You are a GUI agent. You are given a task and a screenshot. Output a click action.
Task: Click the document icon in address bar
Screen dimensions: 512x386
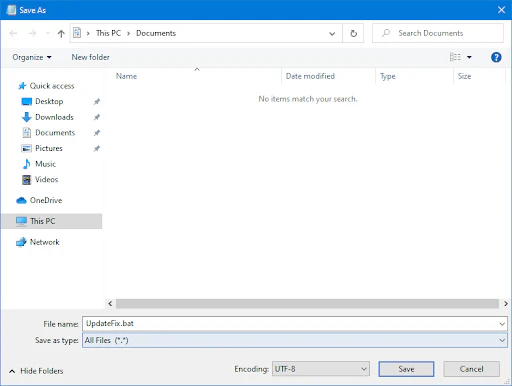(77, 33)
